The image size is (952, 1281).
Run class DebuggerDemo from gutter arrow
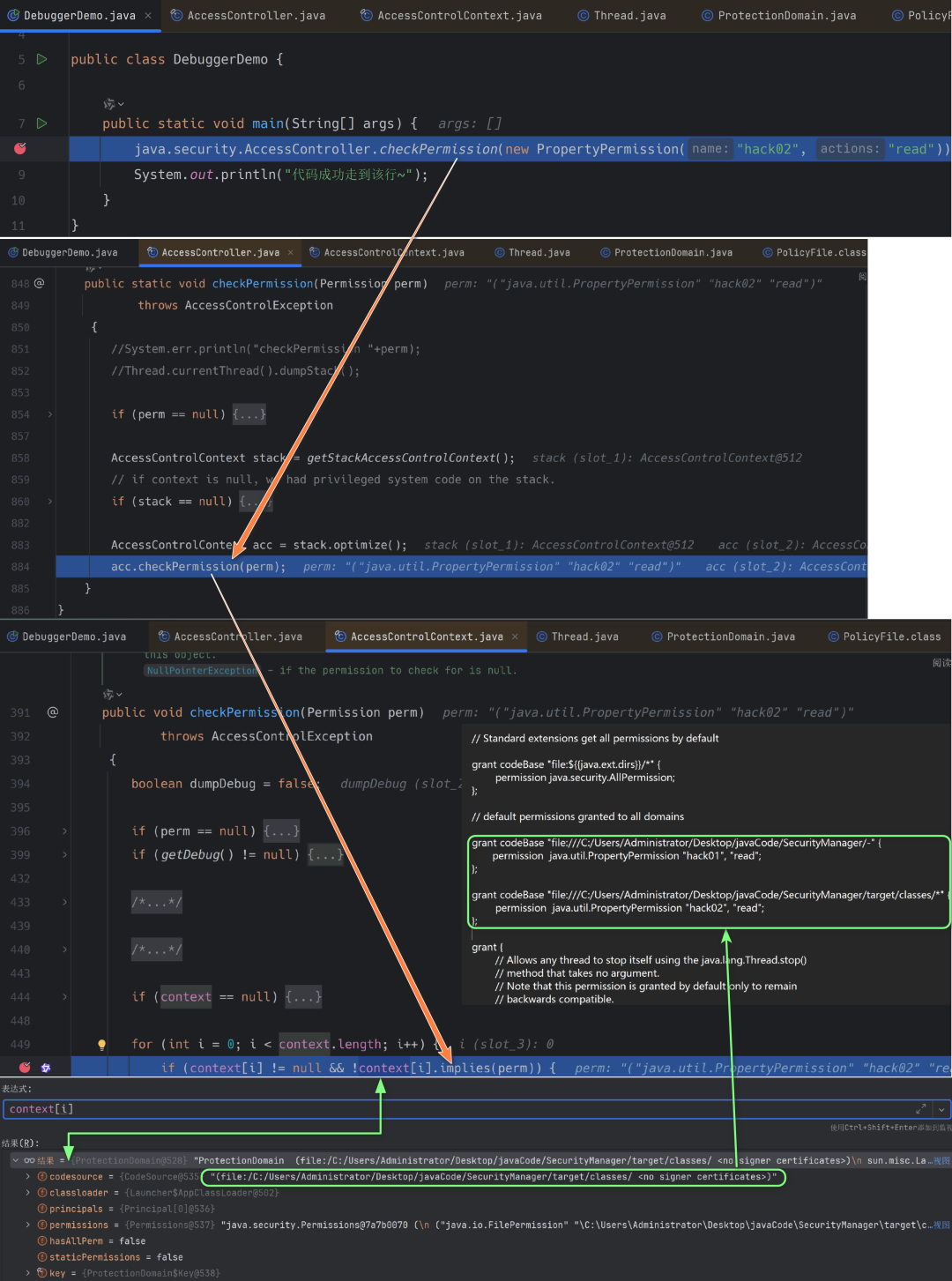(x=41, y=59)
